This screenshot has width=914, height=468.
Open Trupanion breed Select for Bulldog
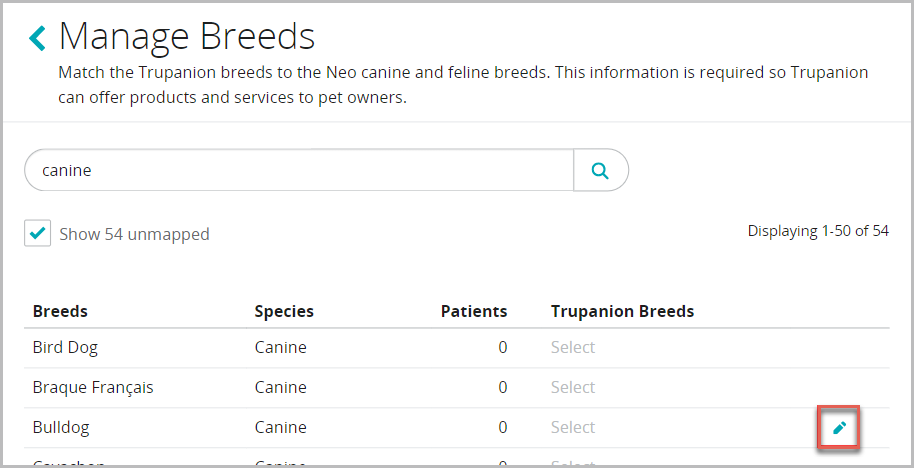pyautogui.click(x=573, y=428)
